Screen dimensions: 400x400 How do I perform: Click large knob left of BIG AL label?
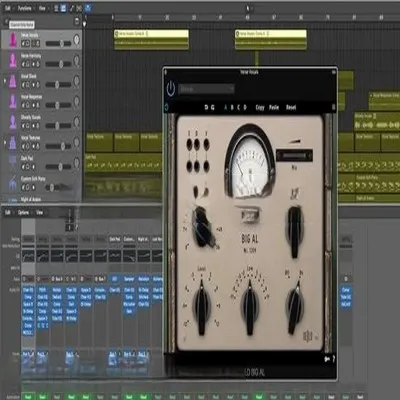(x=204, y=227)
